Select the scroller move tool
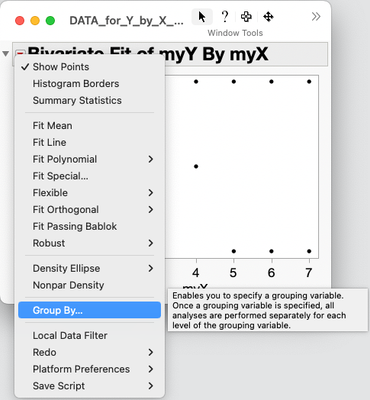 pos(268,16)
